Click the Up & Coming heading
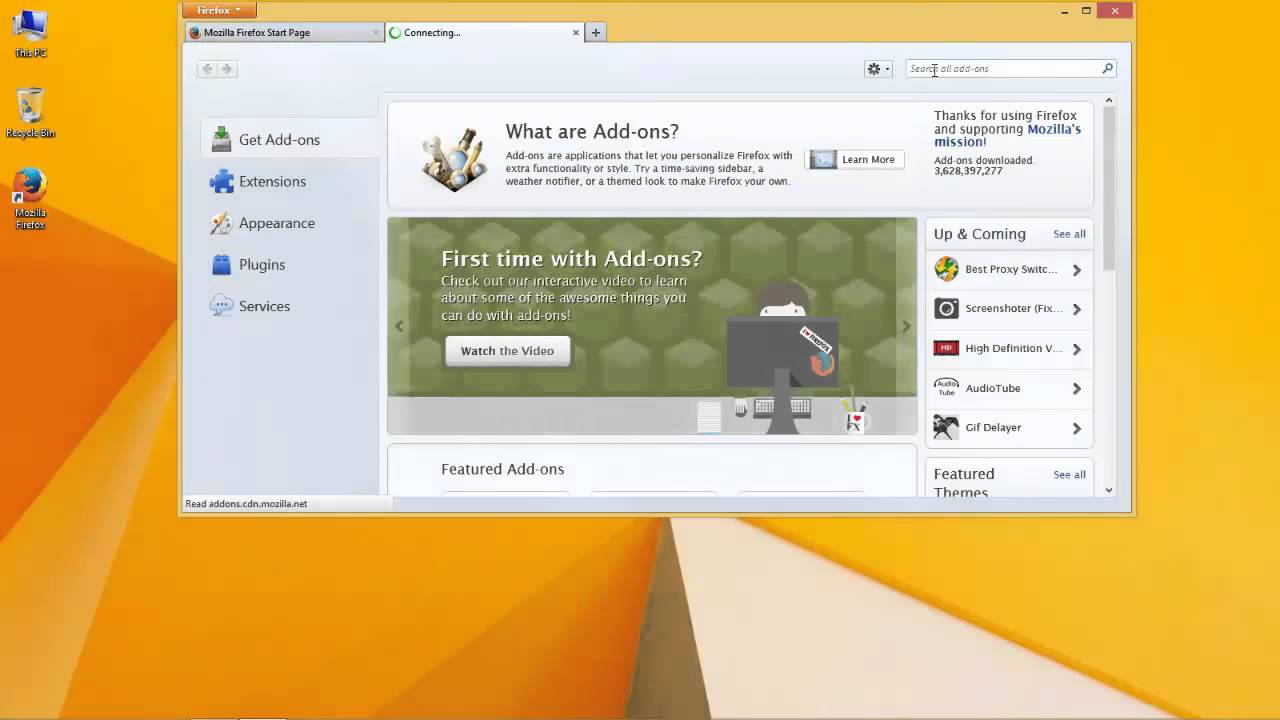The width and height of the screenshot is (1280, 720). (980, 234)
